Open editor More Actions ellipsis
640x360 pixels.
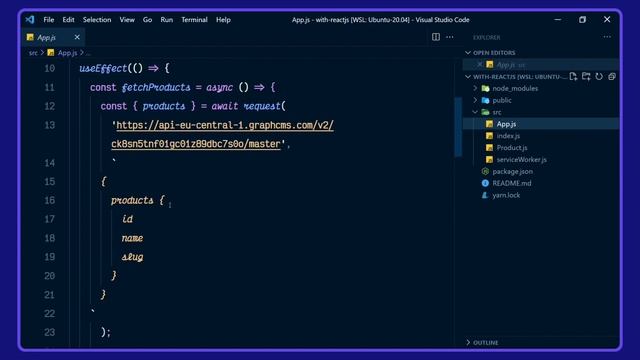(x=449, y=37)
